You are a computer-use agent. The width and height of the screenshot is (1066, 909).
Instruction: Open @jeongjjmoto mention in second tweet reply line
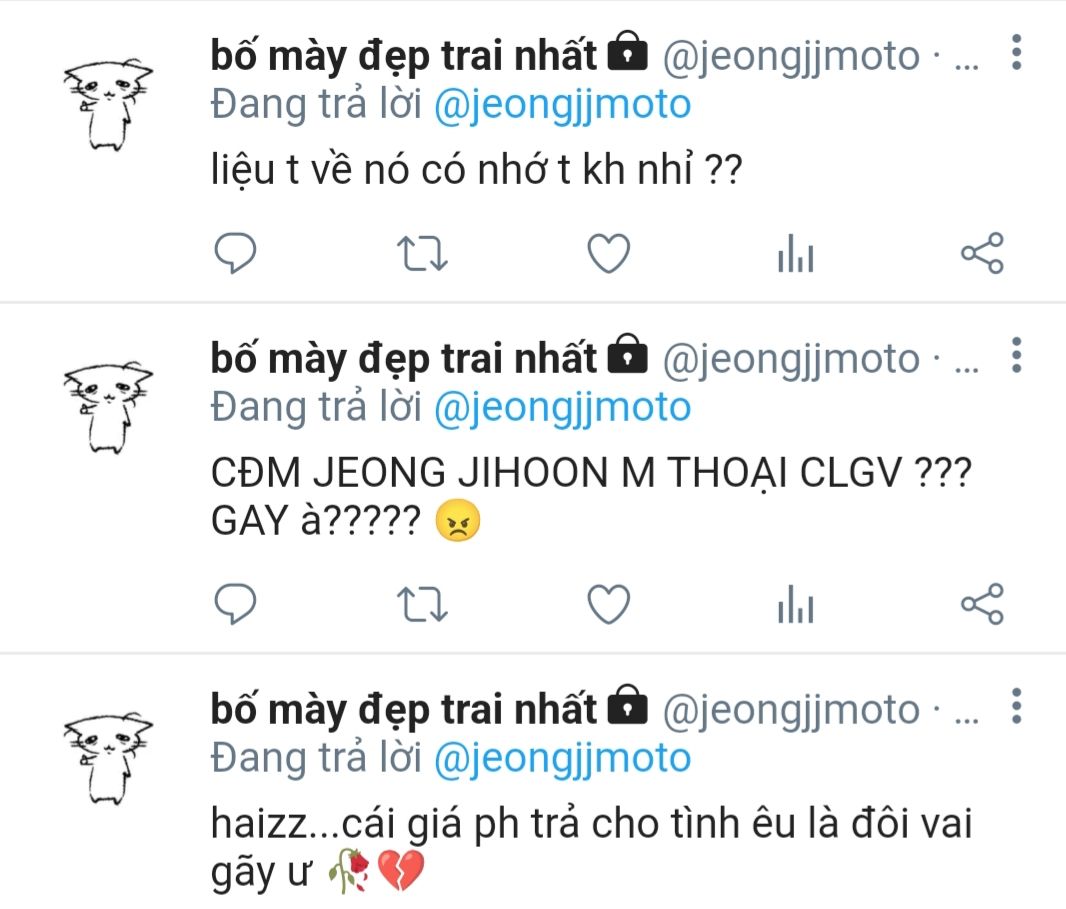[x=562, y=408]
